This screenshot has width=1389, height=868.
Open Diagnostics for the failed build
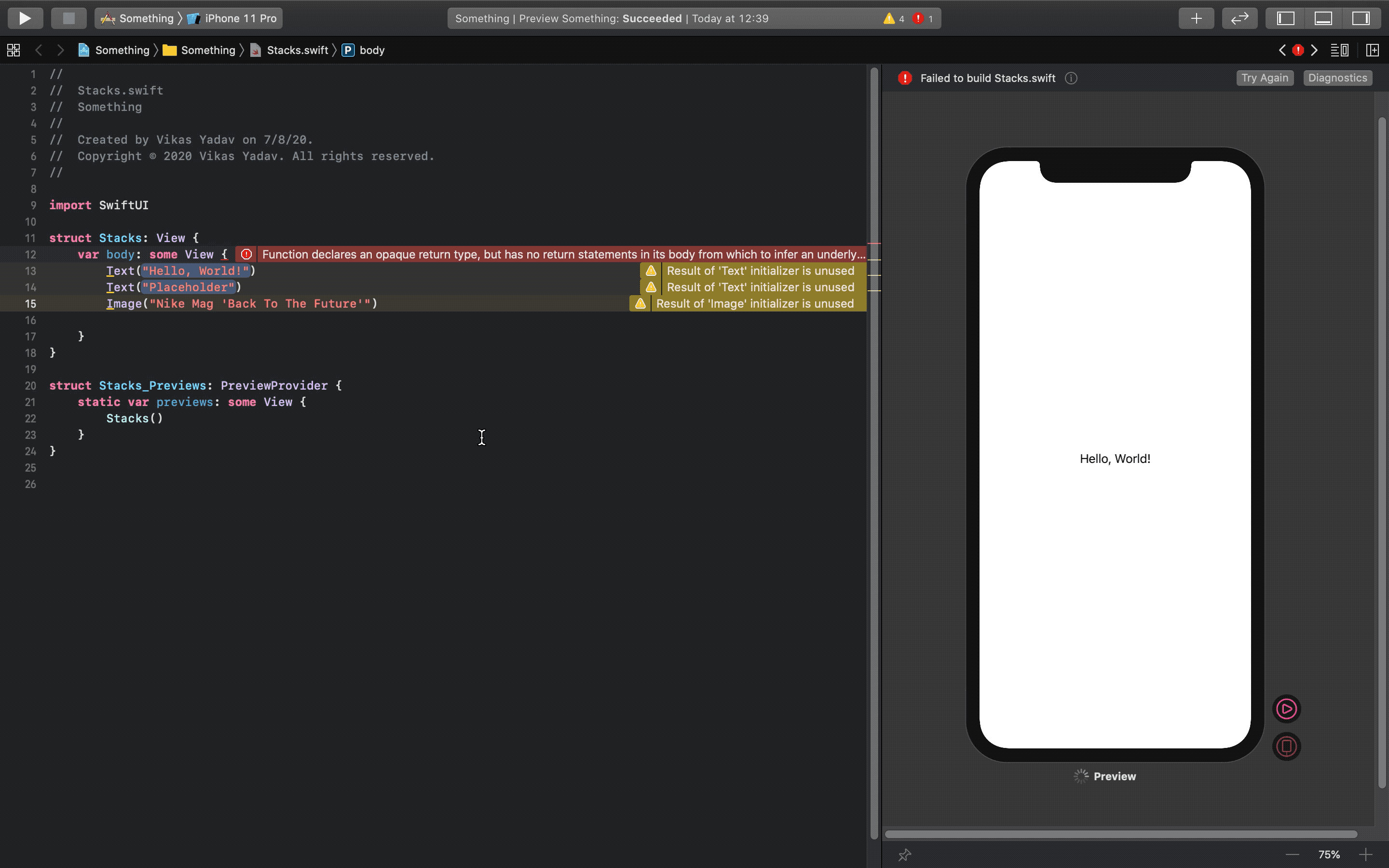[x=1337, y=78]
